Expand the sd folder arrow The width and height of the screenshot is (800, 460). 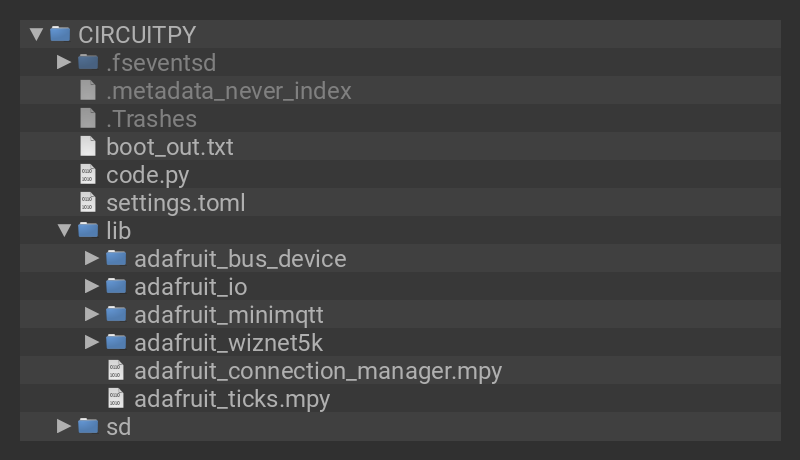pyautogui.click(x=65, y=426)
